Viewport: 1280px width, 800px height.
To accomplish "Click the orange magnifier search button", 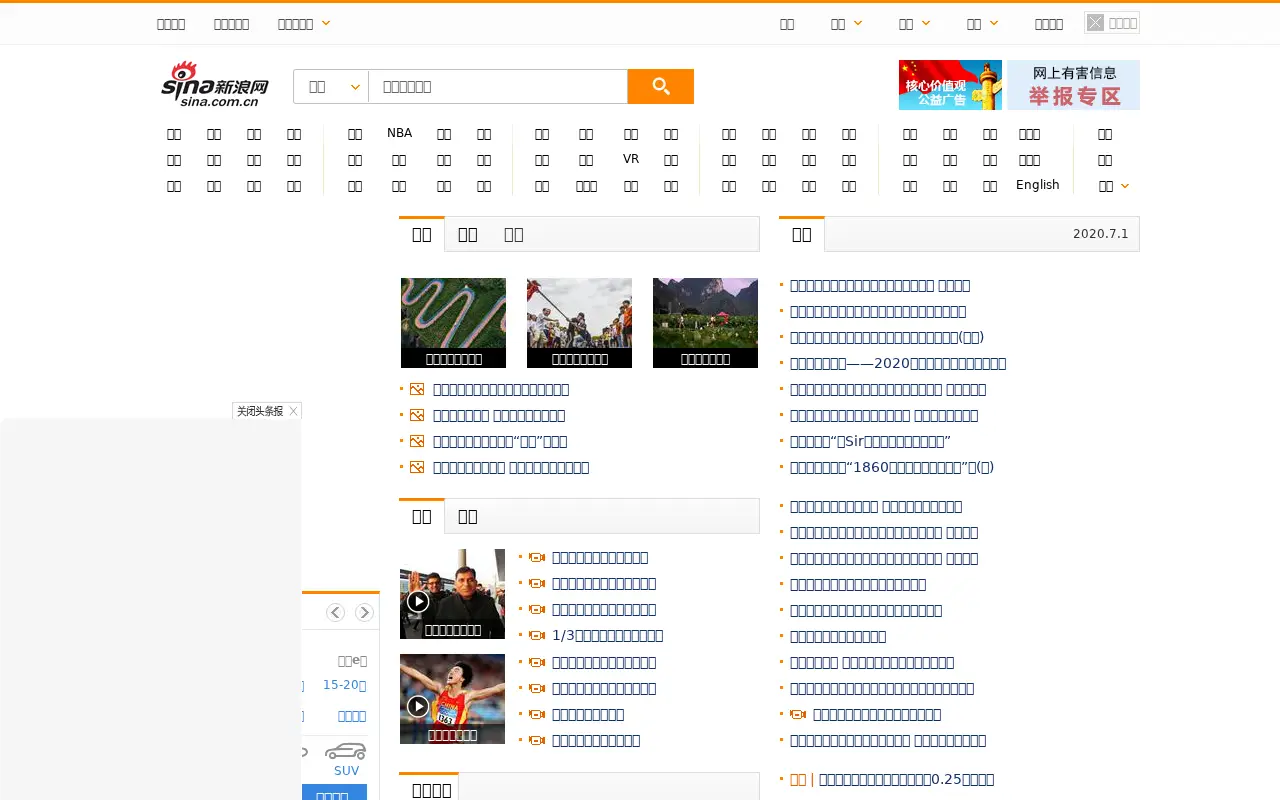I will (660, 86).
